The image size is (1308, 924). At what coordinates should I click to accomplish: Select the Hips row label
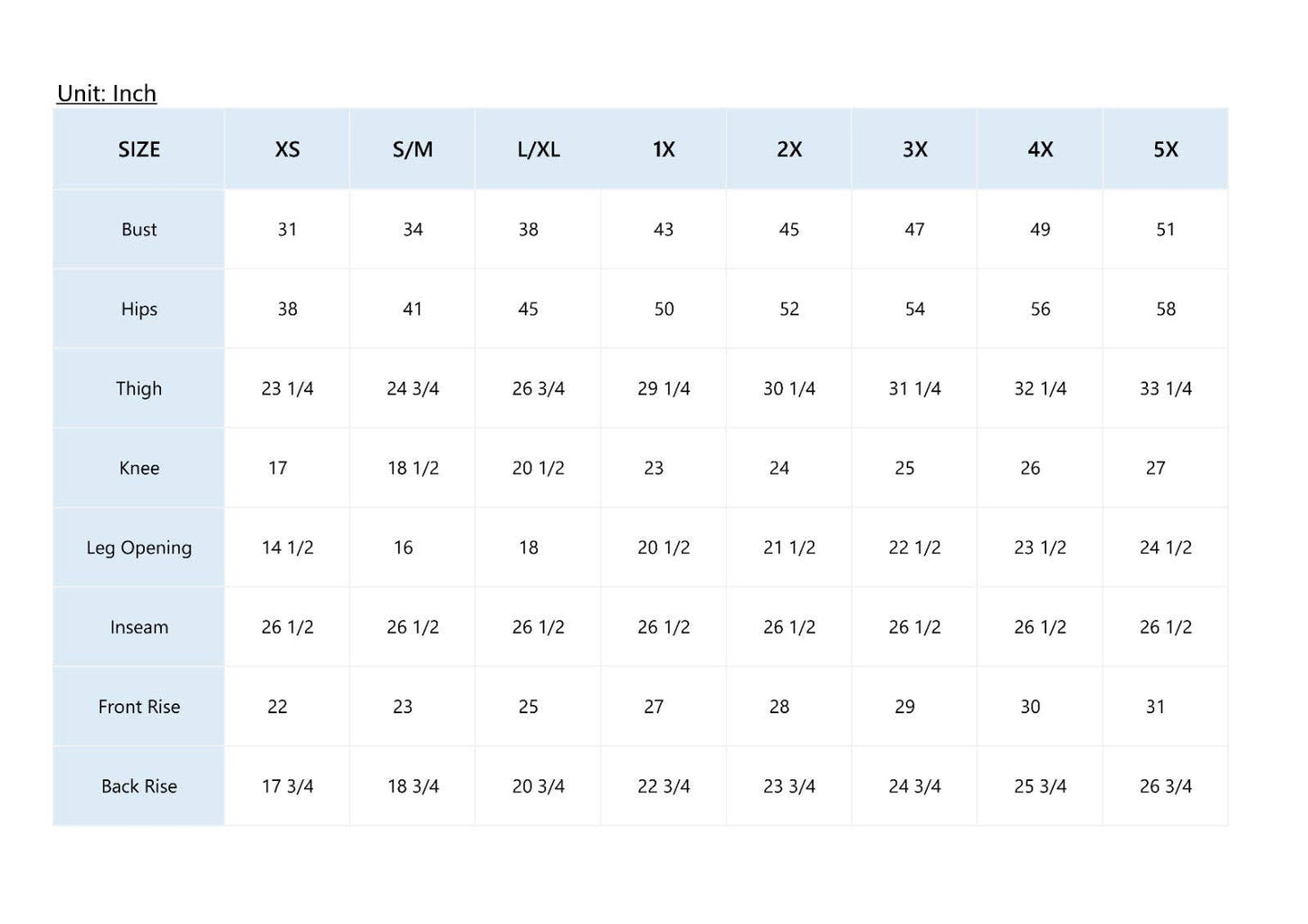[138, 310]
